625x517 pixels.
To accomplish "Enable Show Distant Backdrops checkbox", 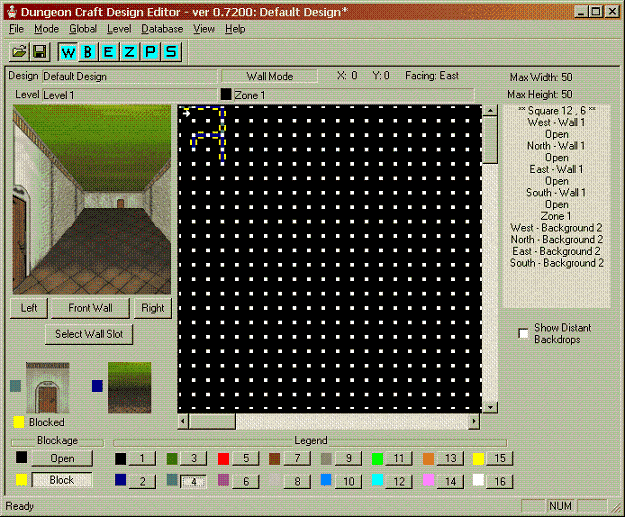I will [x=523, y=333].
